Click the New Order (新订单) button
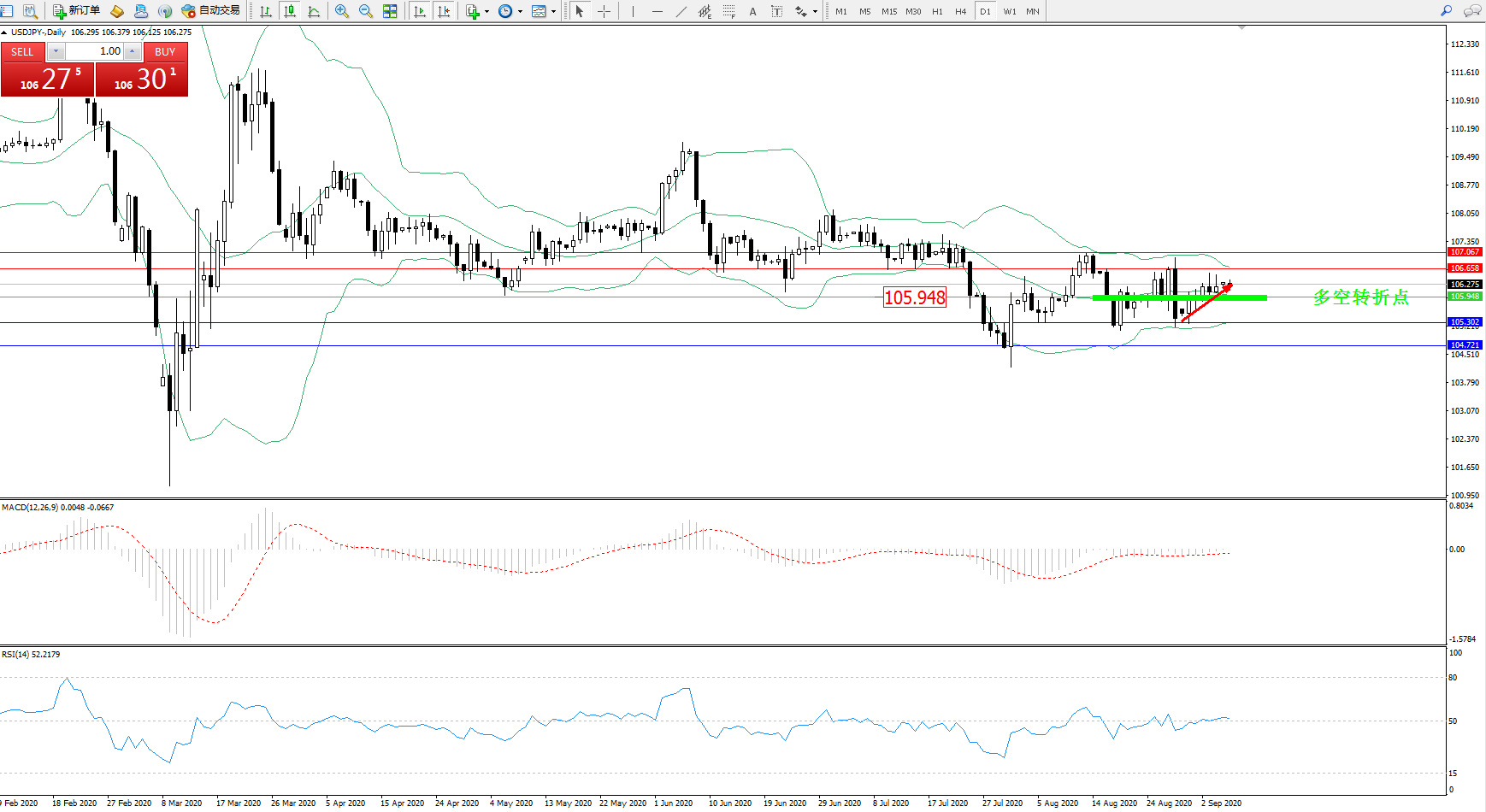The width and height of the screenshot is (1486, 812). 76,11
